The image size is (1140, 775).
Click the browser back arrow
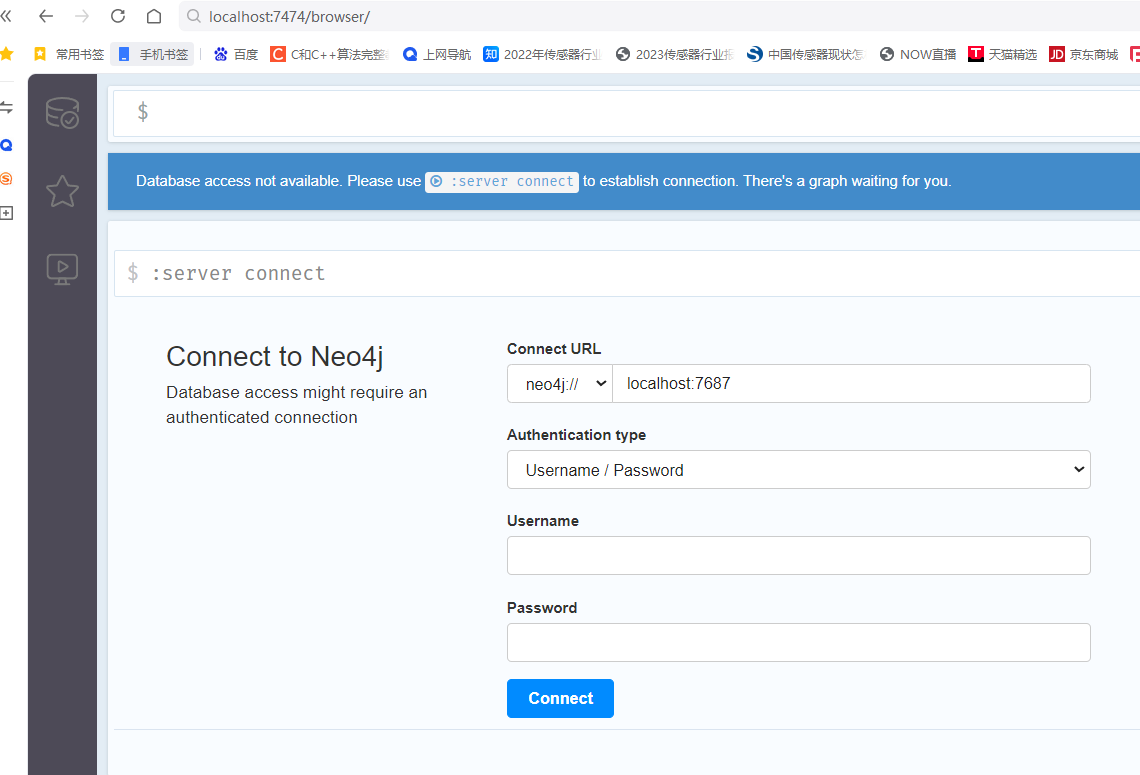click(x=46, y=16)
